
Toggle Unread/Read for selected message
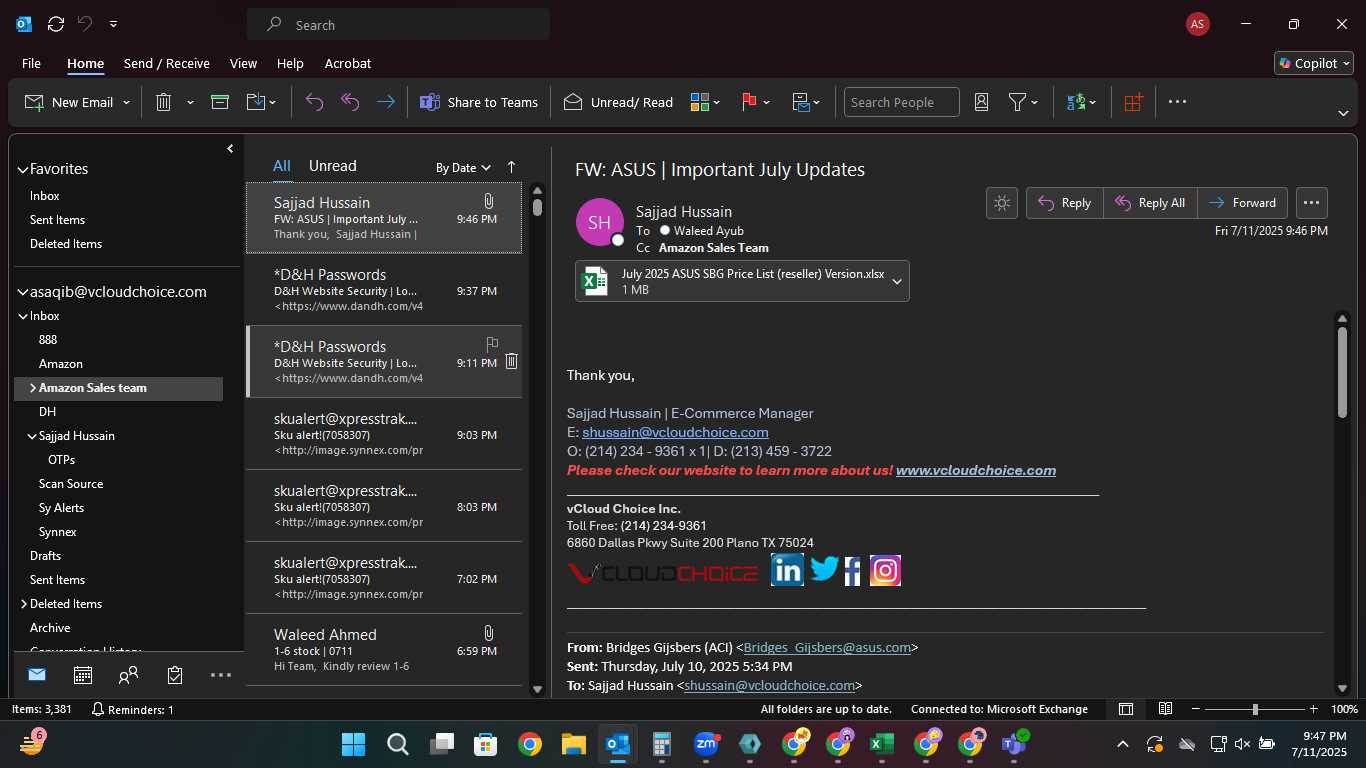pos(618,102)
